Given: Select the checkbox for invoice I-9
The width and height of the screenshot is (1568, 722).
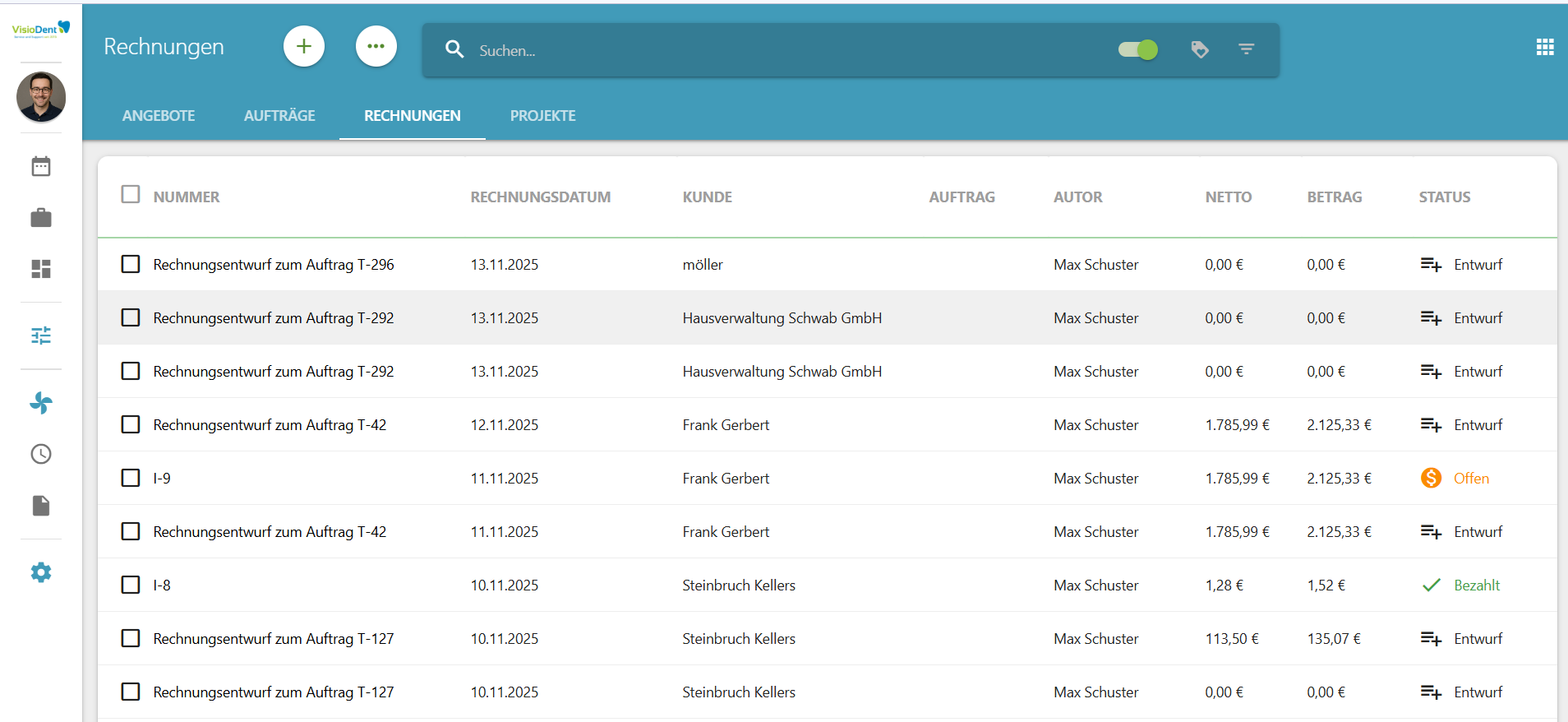Looking at the screenshot, I should click(x=131, y=478).
